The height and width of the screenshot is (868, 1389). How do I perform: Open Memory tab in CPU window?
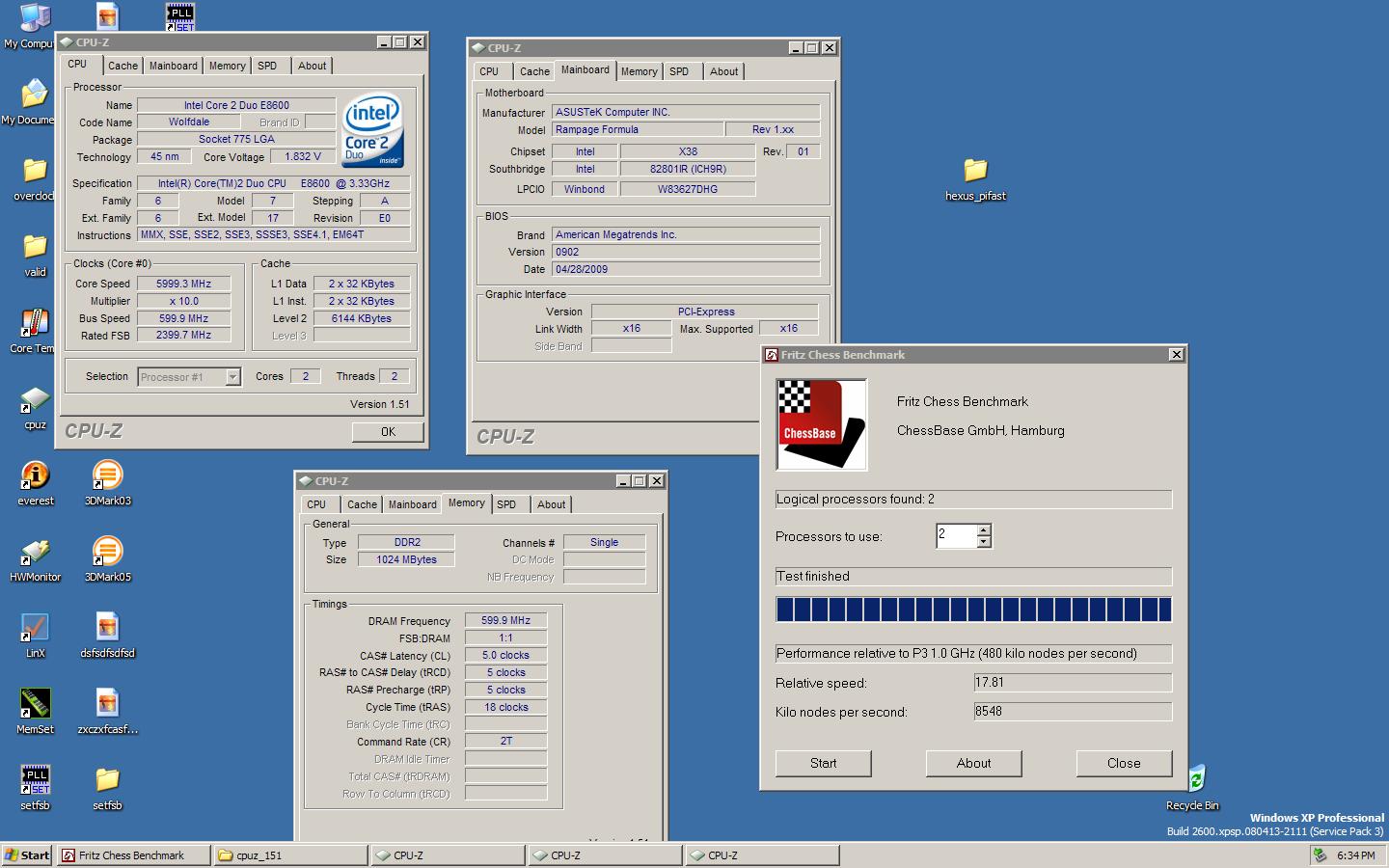[x=228, y=66]
